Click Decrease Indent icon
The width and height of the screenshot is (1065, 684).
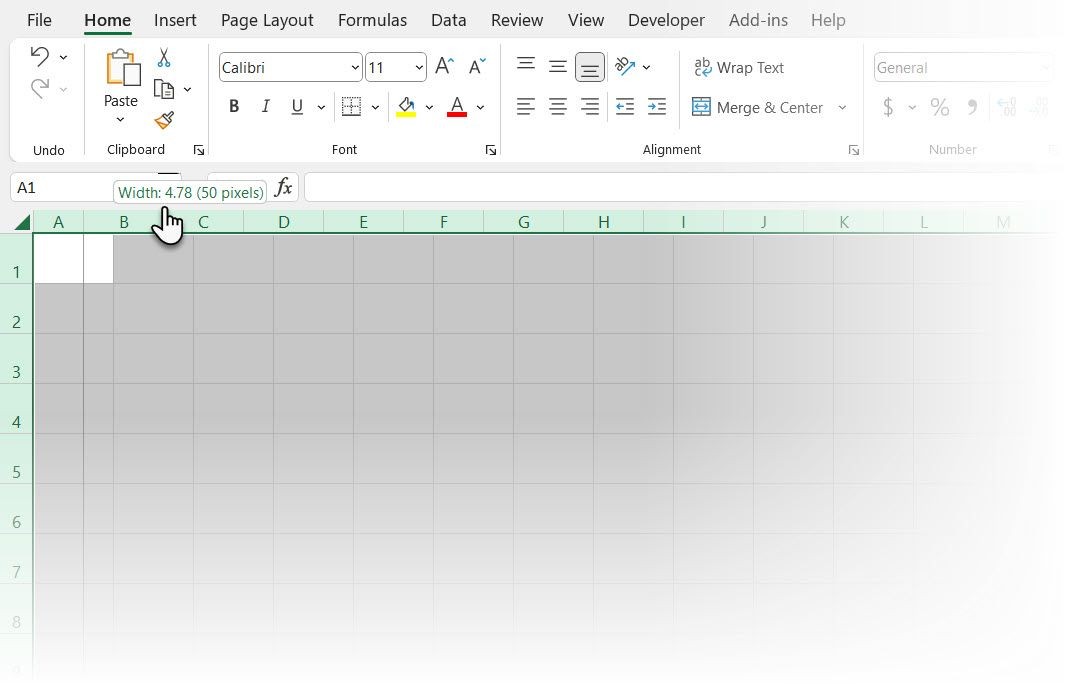pos(625,107)
